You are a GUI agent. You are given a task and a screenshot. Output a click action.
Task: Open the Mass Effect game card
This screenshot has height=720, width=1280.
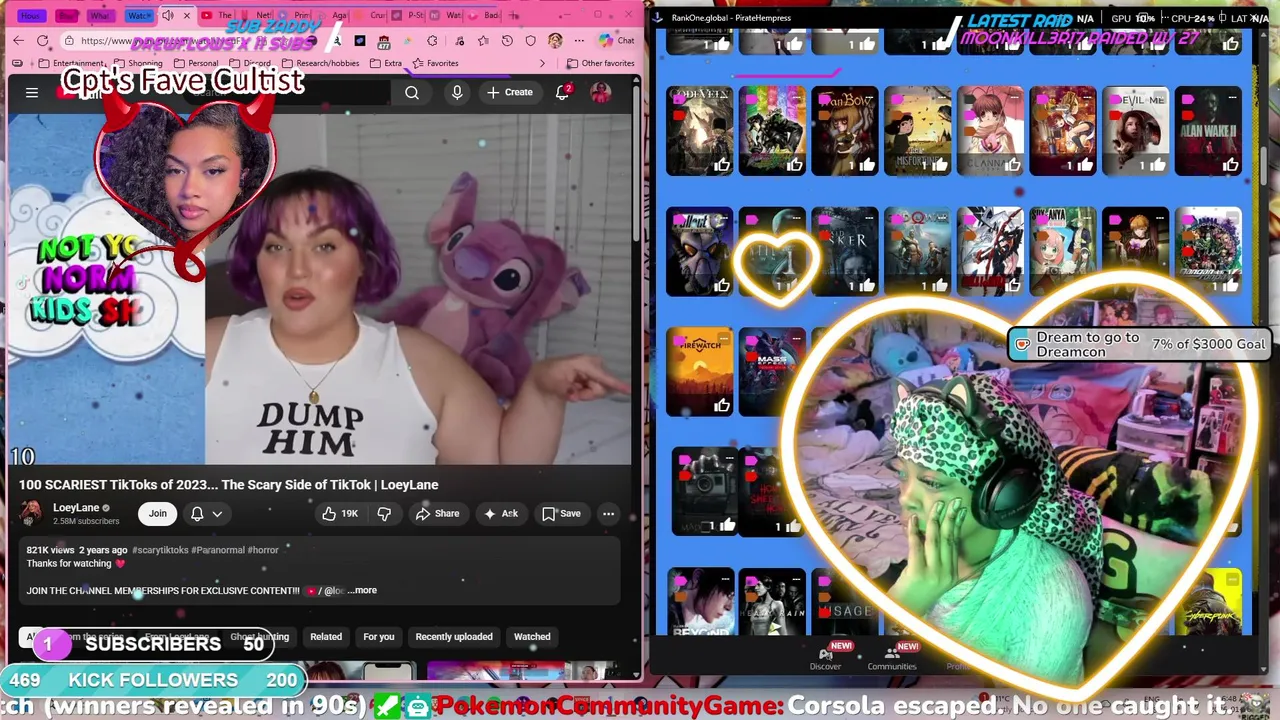pyautogui.click(x=772, y=370)
